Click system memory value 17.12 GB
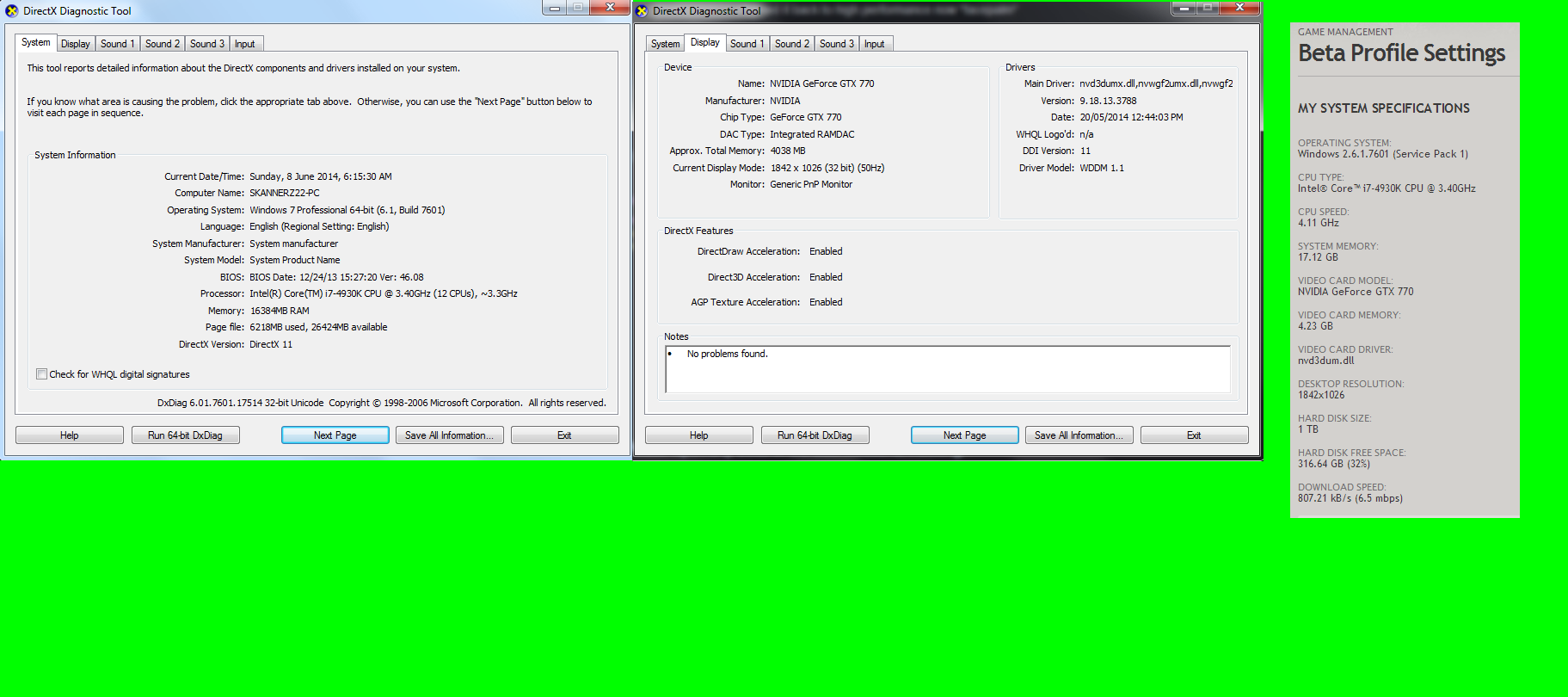 pyautogui.click(x=1318, y=257)
